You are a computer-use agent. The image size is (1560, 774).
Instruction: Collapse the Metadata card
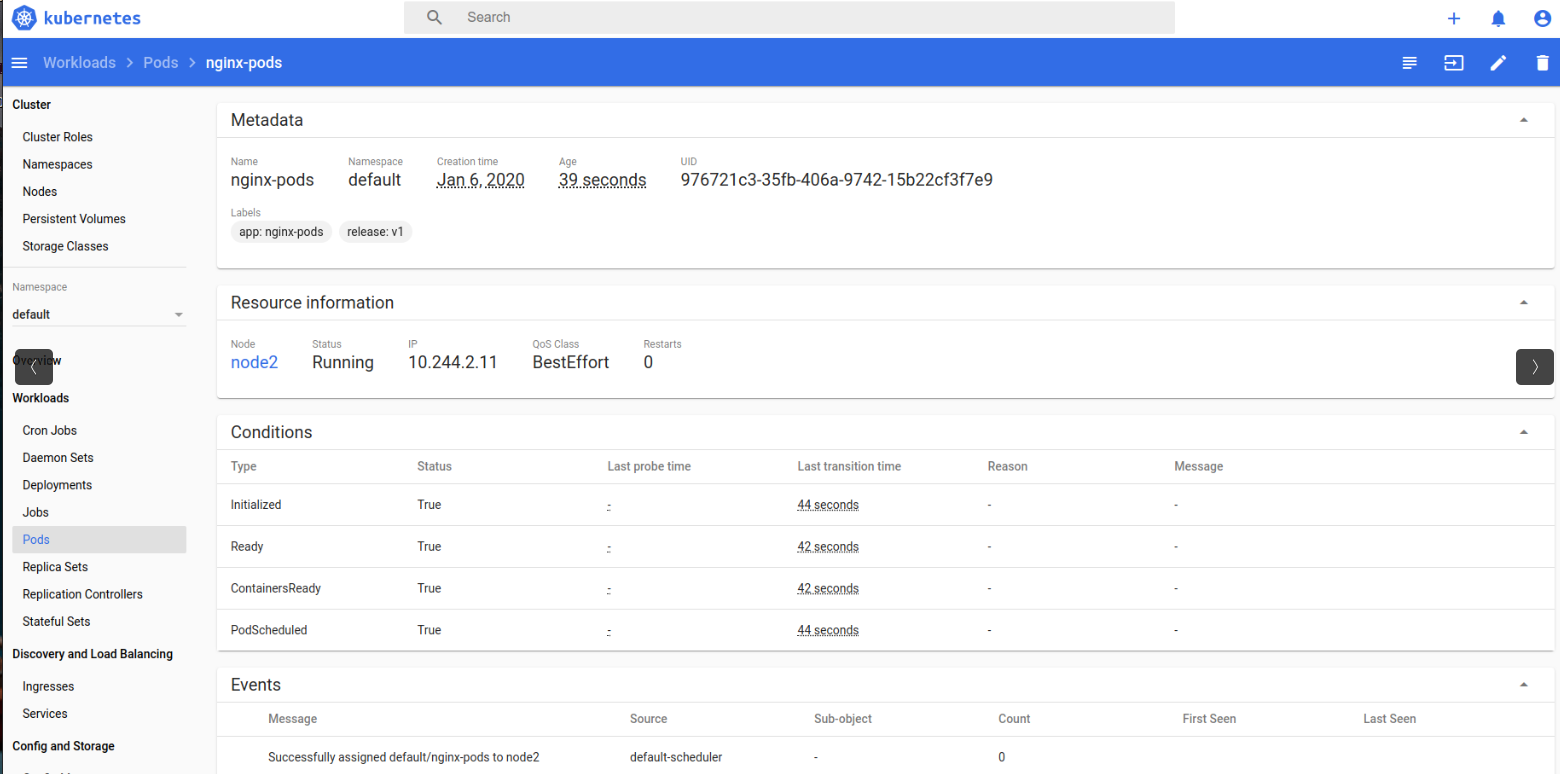click(1524, 120)
